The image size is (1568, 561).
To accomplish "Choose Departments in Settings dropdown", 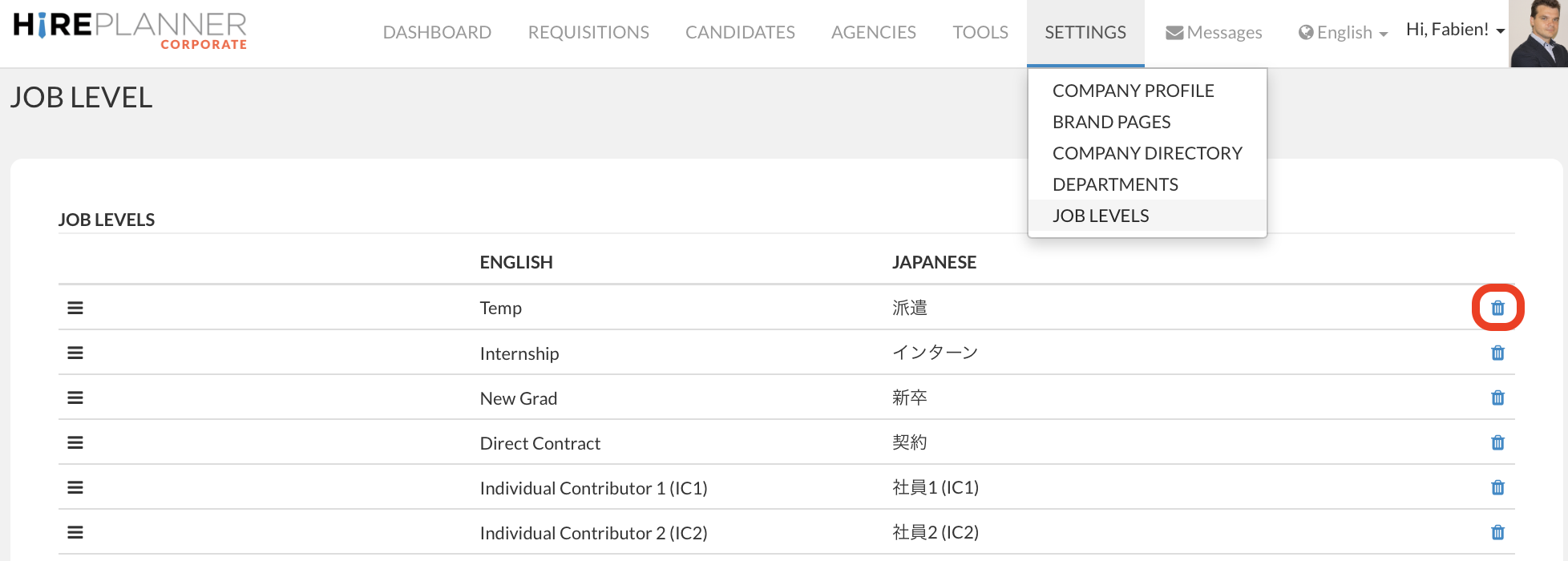I will point(1115,184).
